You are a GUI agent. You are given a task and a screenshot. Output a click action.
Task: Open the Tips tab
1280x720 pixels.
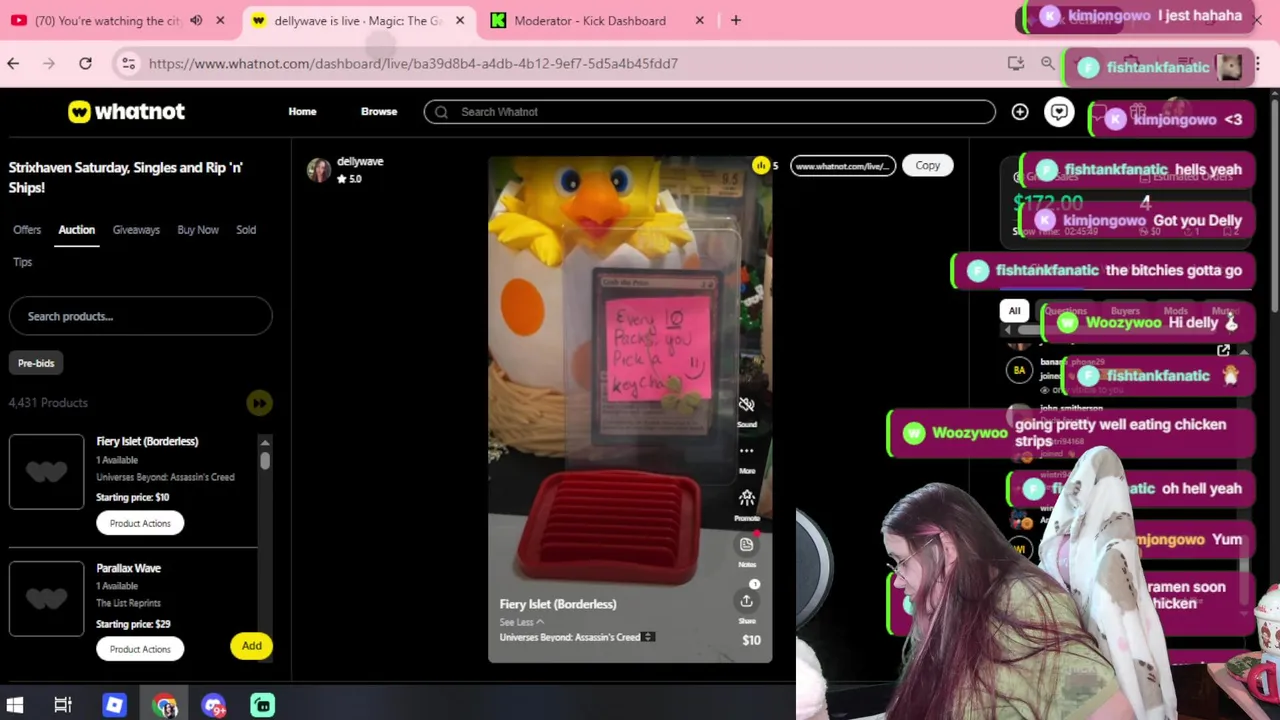tap(23, 262)
